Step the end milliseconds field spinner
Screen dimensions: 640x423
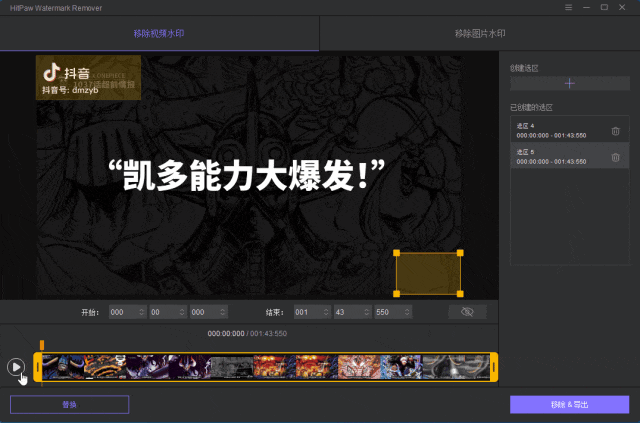[407, 312]
